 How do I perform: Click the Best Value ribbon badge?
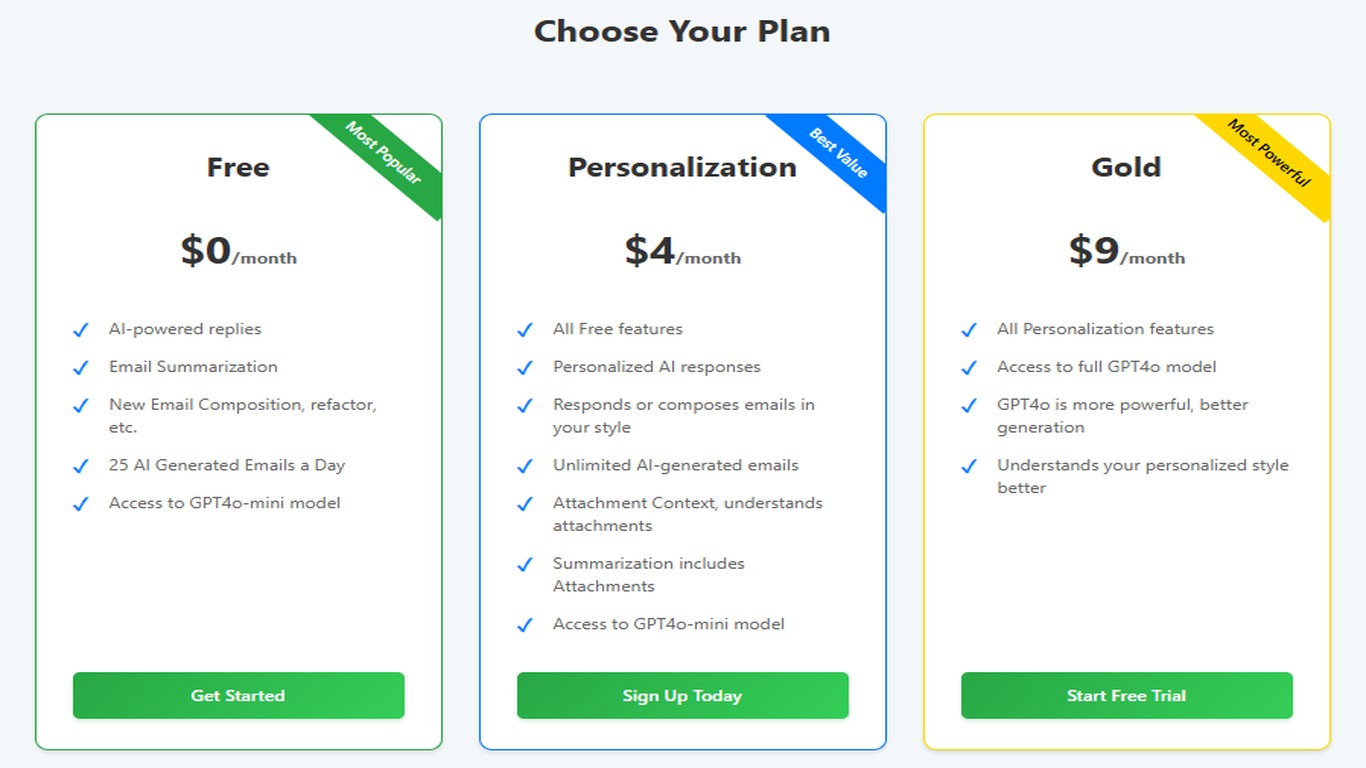pyautogui.click(x=838, y=154)
